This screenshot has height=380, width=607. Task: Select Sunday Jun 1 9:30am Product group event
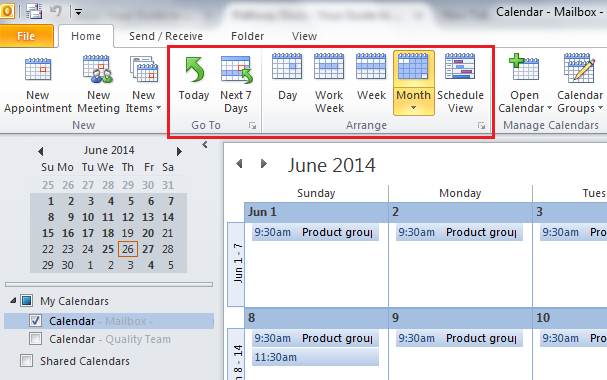click(315, 232)
